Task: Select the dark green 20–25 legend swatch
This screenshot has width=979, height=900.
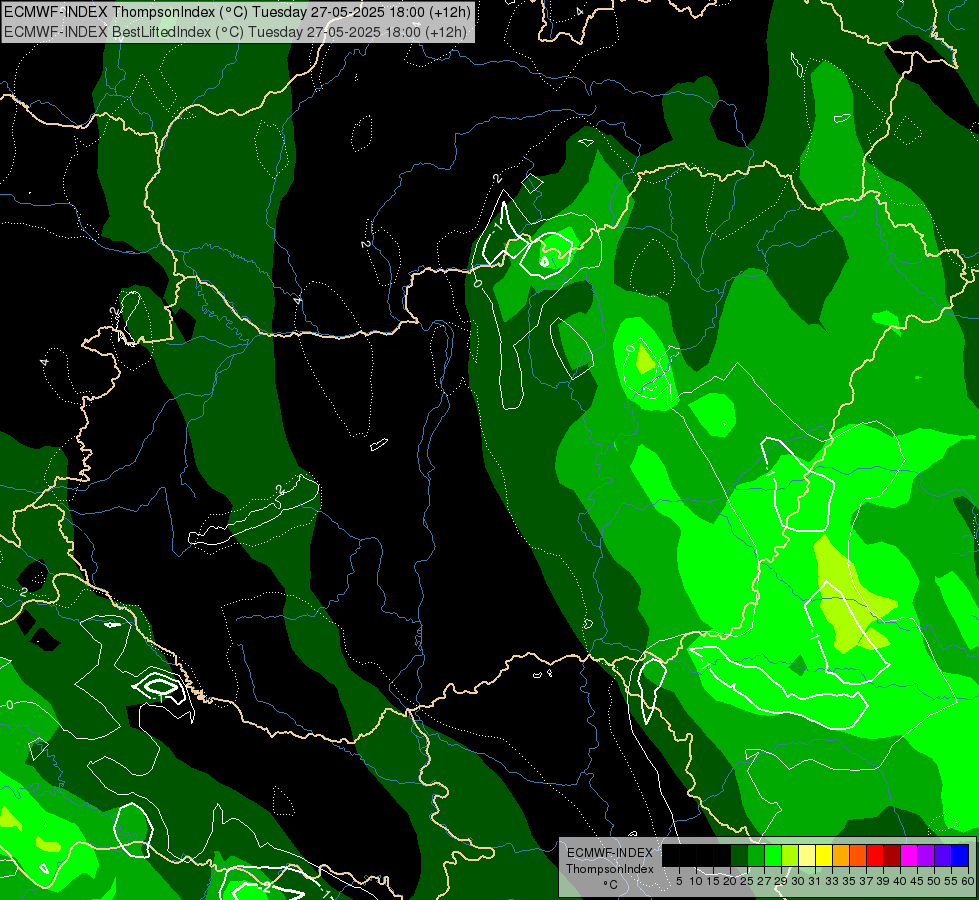Action: tap(739, 856)
